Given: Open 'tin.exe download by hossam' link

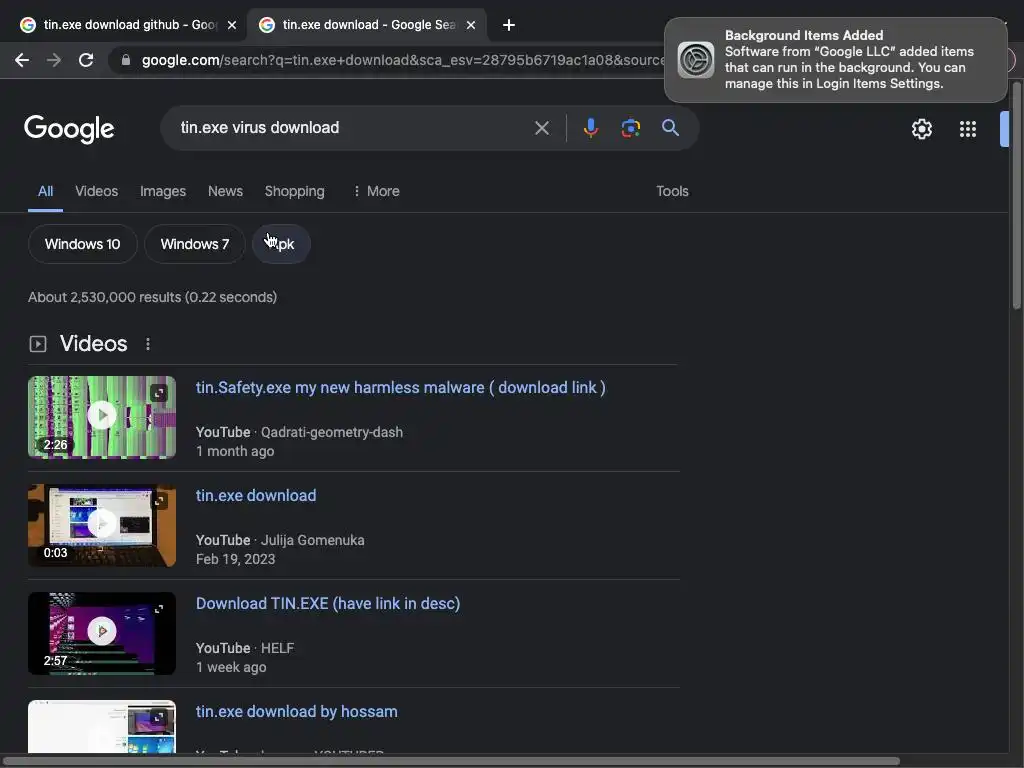Looking at the screenshot, I should pyautogui.click(x=296, y=711).
